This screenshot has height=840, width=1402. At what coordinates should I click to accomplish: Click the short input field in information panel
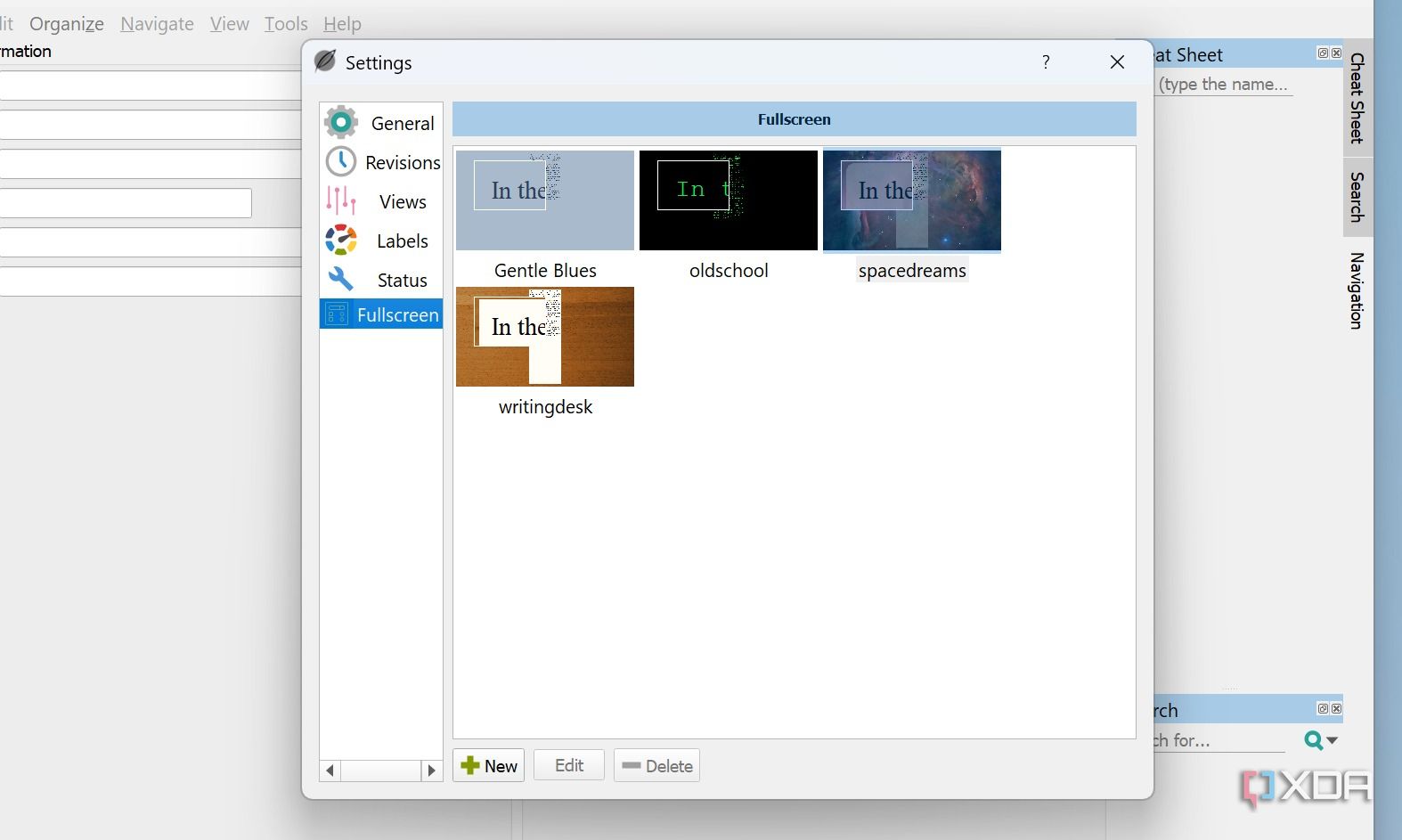pyautogui.click(x=126, y=203)
